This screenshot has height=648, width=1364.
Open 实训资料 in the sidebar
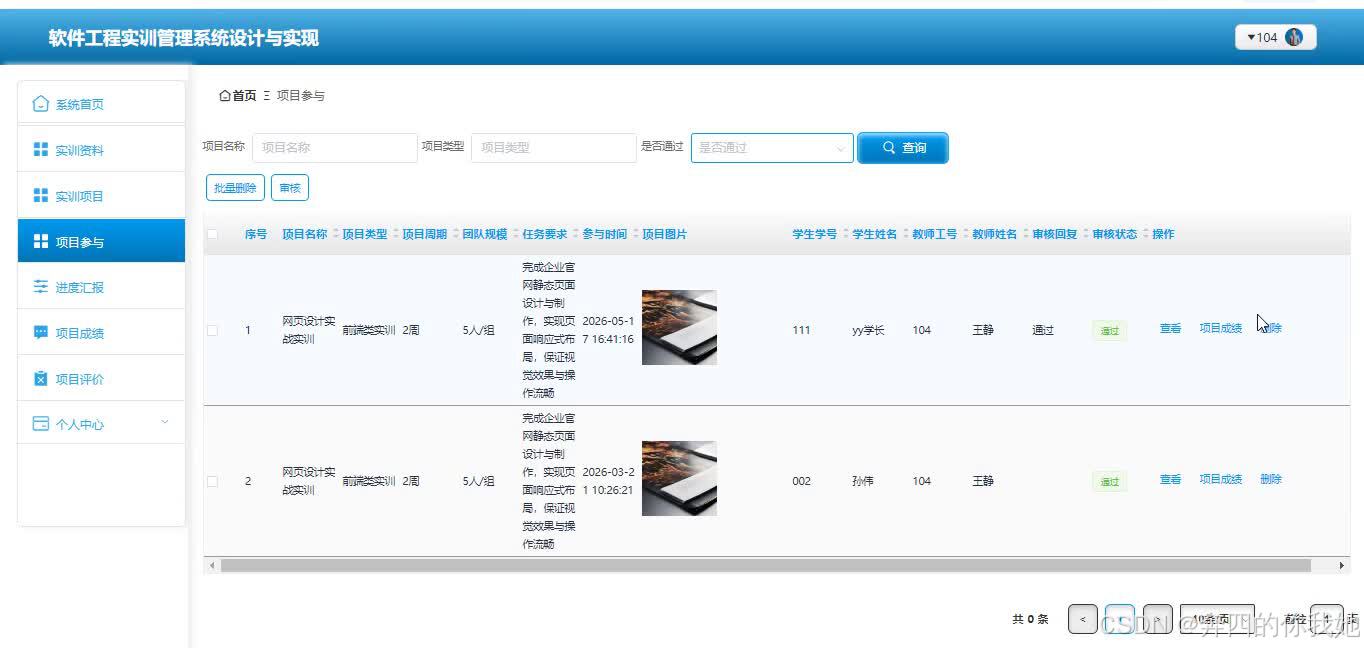pos(101,150)
